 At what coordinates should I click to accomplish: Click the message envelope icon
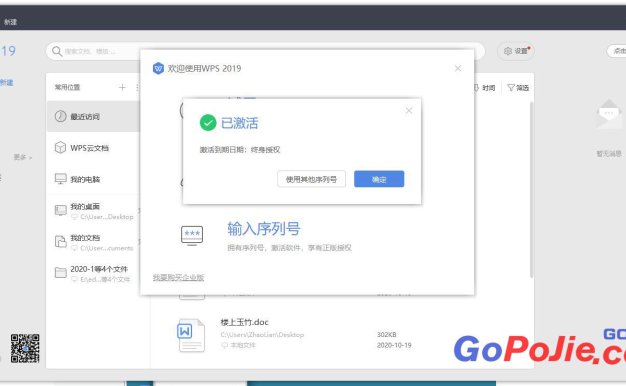[x=608, y=114]
